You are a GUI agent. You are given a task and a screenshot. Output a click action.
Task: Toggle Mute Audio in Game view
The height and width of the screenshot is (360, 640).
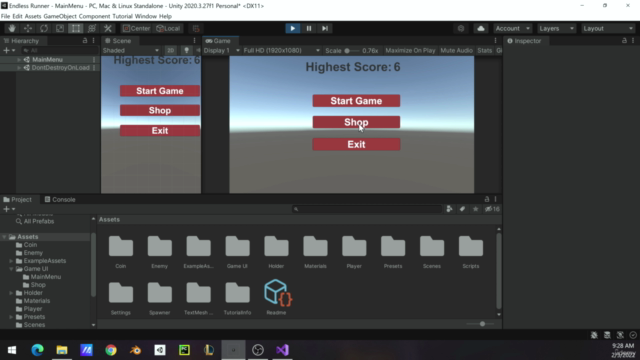[x=456, y=50]
